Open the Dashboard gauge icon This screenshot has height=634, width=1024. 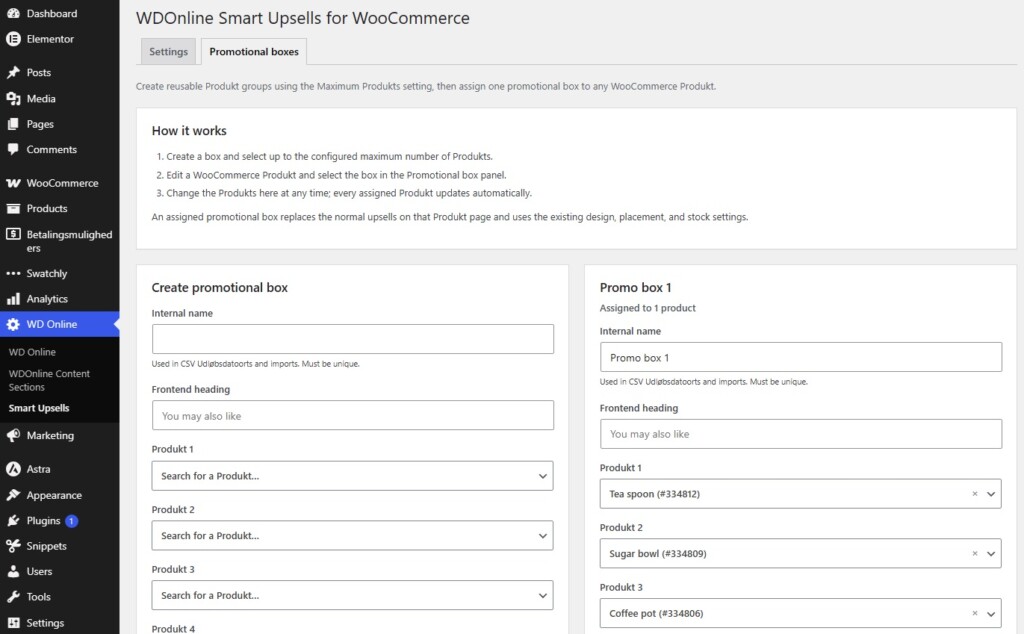click(13, 13)
